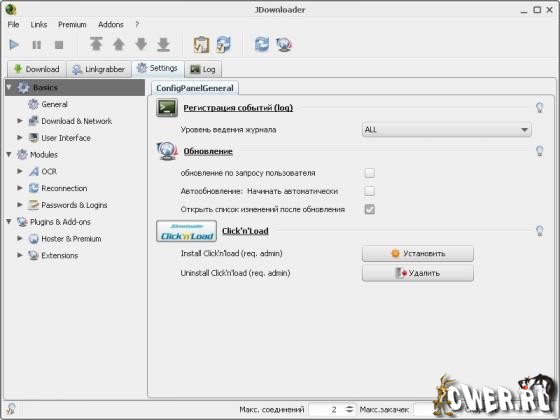Select OCR module tree item
This screenshot has height=420, width=560.
(x=49, y=171)
